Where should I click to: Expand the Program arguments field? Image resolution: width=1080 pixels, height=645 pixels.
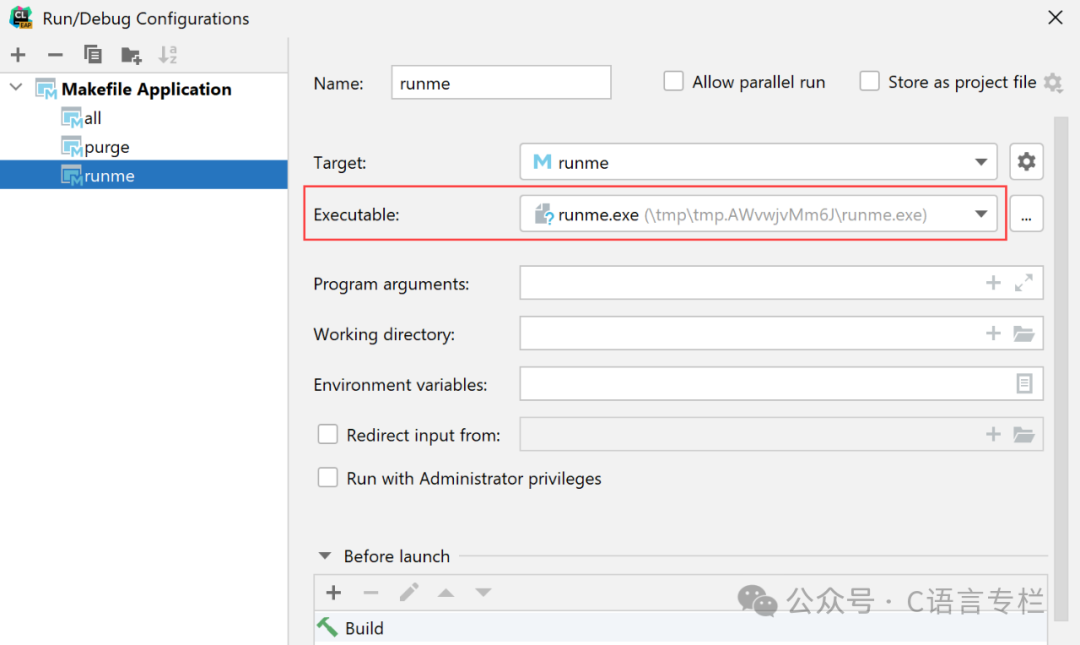coord(1024,283)
